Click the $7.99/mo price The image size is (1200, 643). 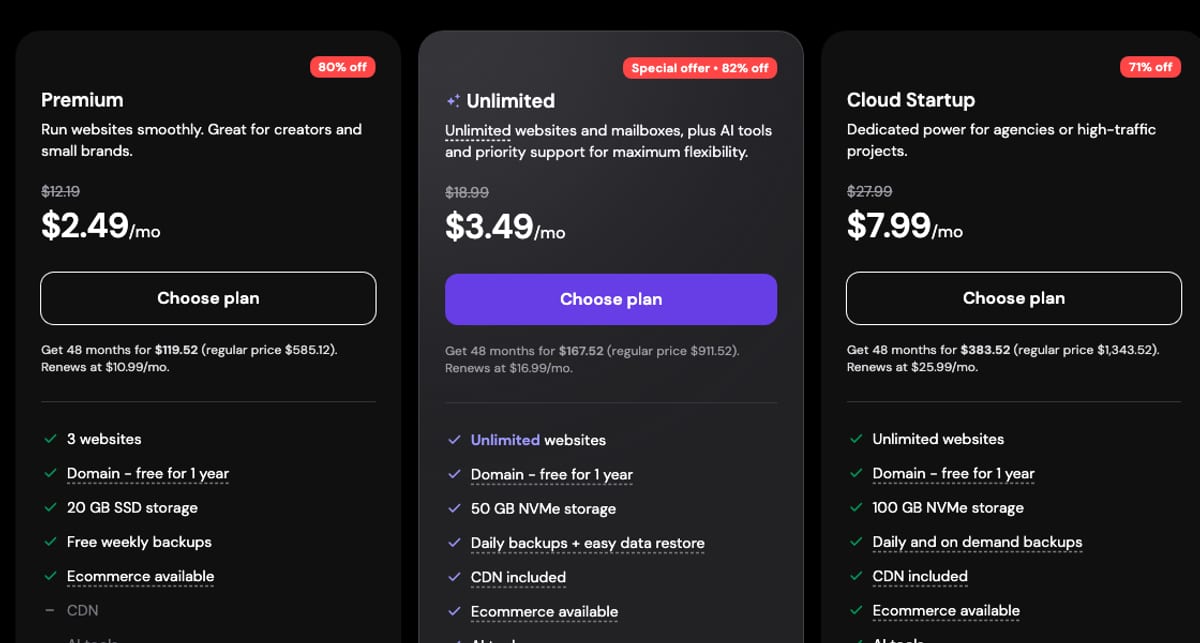pyautogui.click(x=905, y=226)
